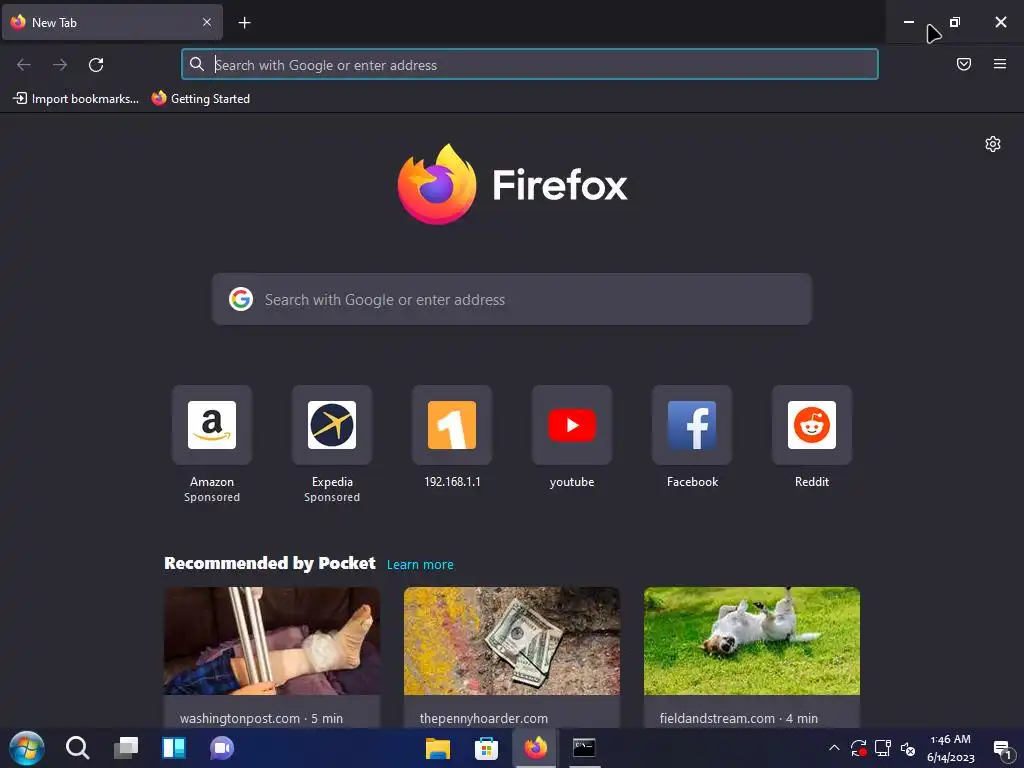Click the Google logo in search box
The image size is (1024, 768).
pyautogui.click(x=241, y=299)
